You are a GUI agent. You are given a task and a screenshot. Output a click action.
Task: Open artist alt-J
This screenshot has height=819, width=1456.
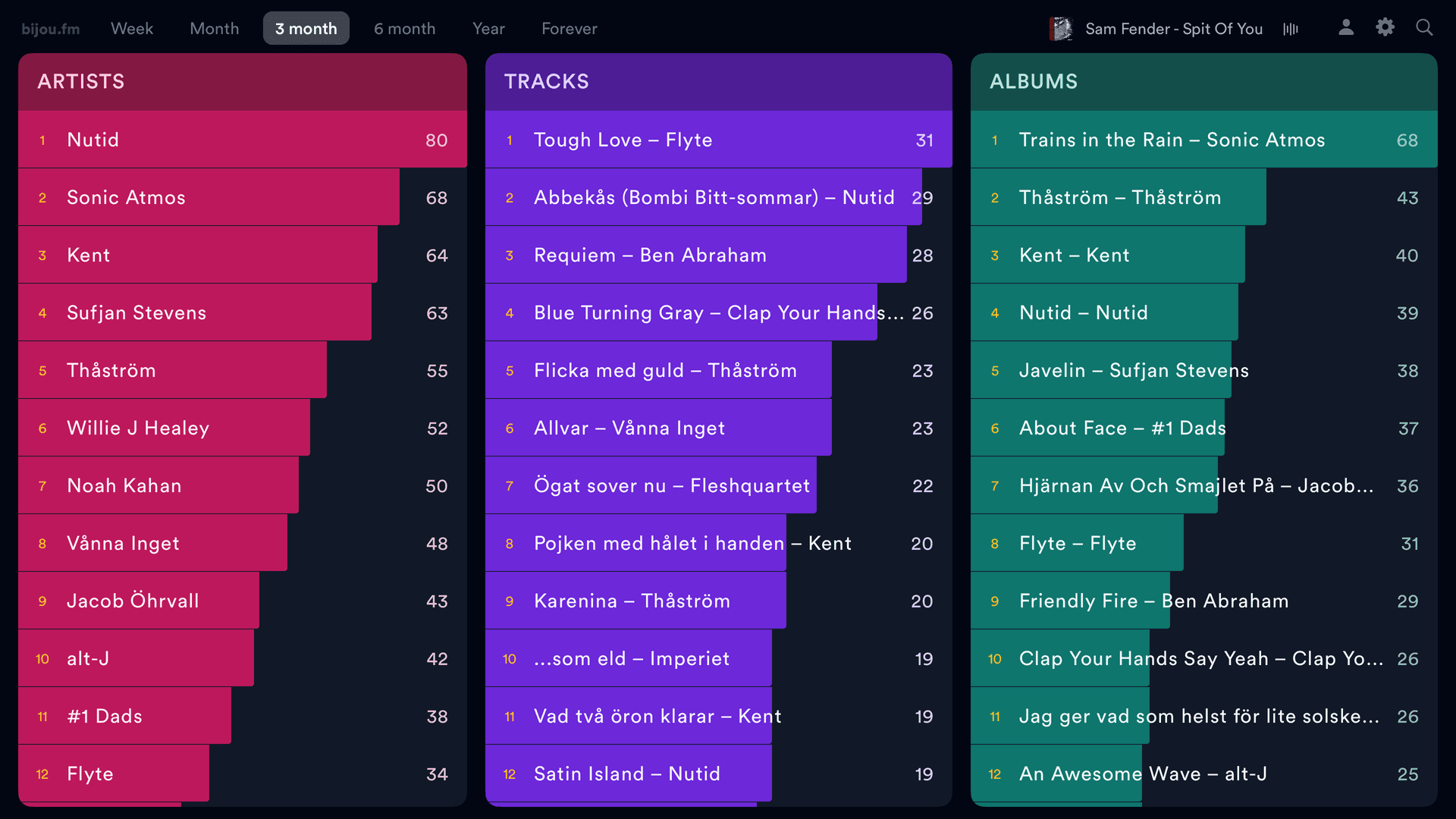(243, 658)
